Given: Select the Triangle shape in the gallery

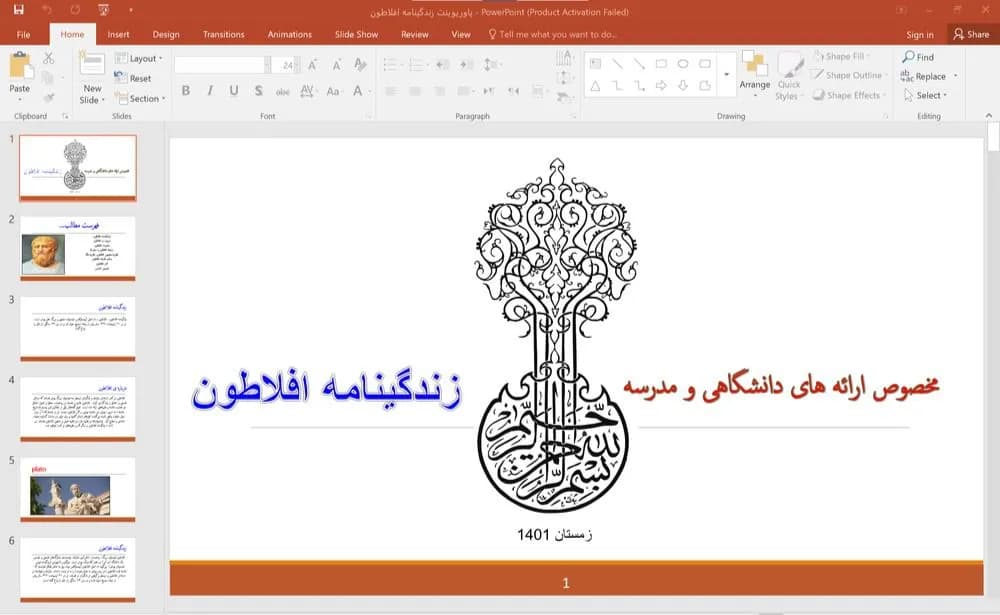Looking at the screenshot, I should [596, 85].
